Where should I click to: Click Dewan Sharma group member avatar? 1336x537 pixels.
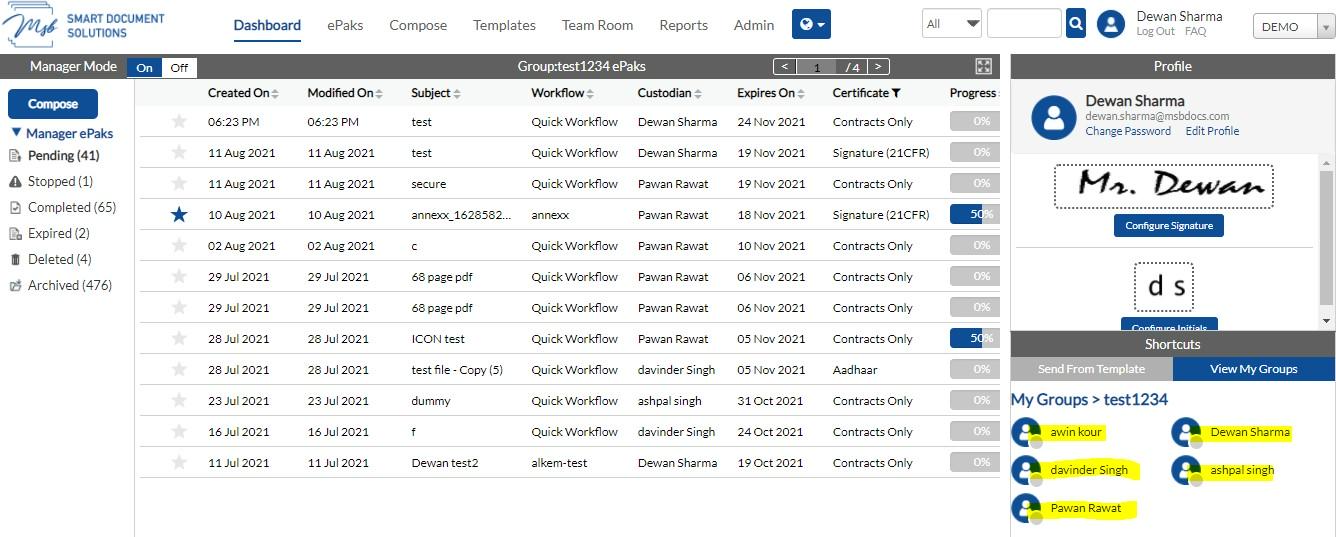click(1187, 433)
